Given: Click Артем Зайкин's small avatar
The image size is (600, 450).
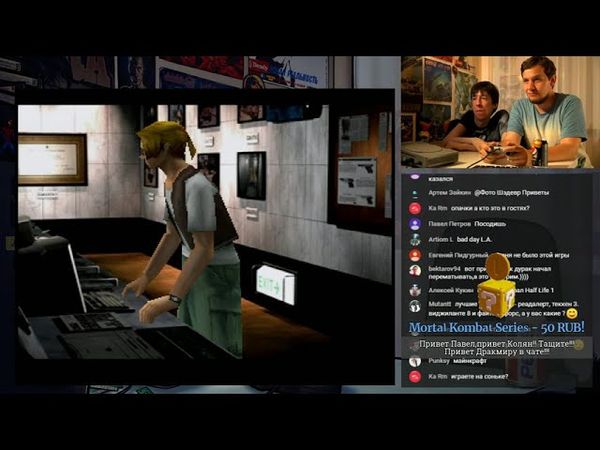Looking at the screenshot, I should (x=415, y=193).
